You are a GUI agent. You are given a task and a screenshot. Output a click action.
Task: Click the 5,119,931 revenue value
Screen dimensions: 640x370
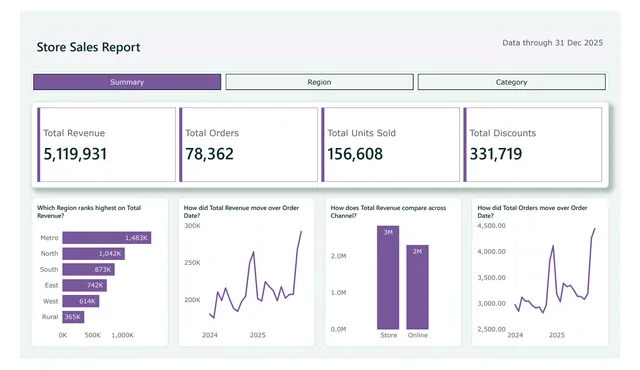click(x=75, y=154)
